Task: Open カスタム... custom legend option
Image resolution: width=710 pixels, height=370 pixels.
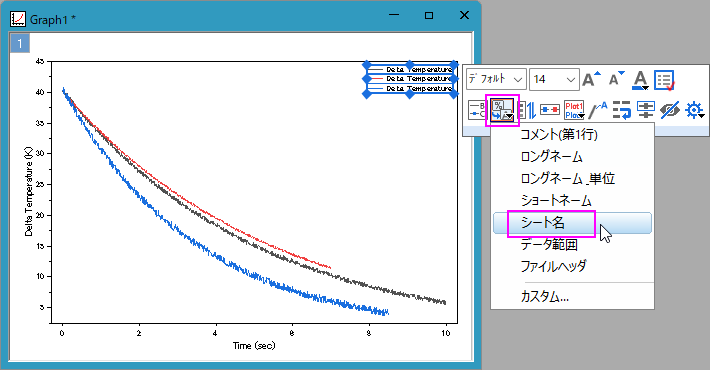Action: pyautogui.click(x=545, y=297)
